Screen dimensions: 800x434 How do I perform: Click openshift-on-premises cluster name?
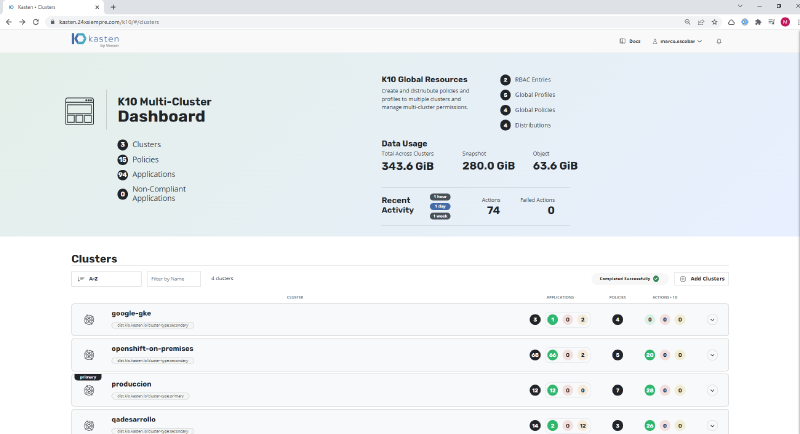pos(153,349)
